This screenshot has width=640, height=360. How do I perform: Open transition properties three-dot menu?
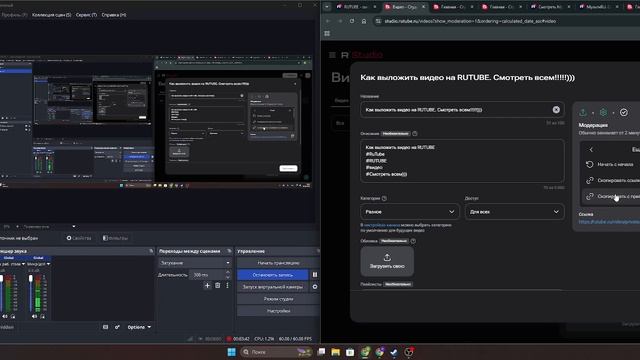click(227, 286)
